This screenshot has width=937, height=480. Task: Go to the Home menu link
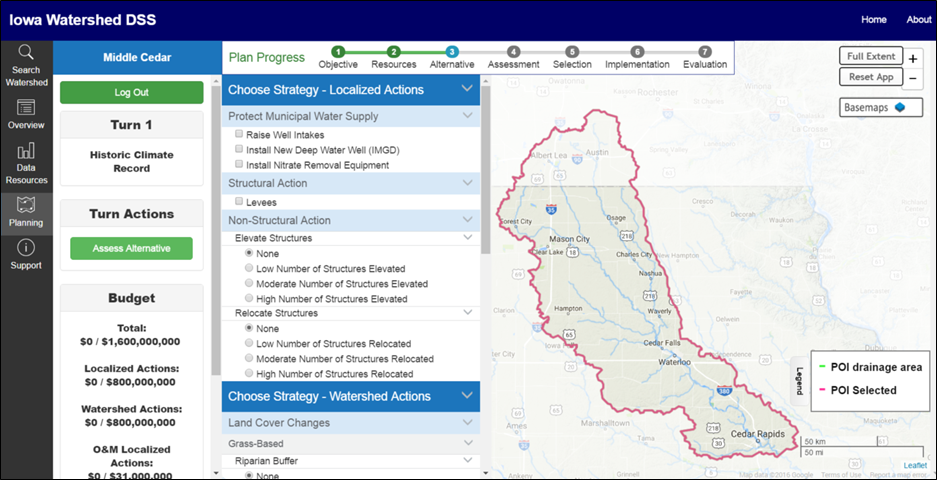[873, 20]
